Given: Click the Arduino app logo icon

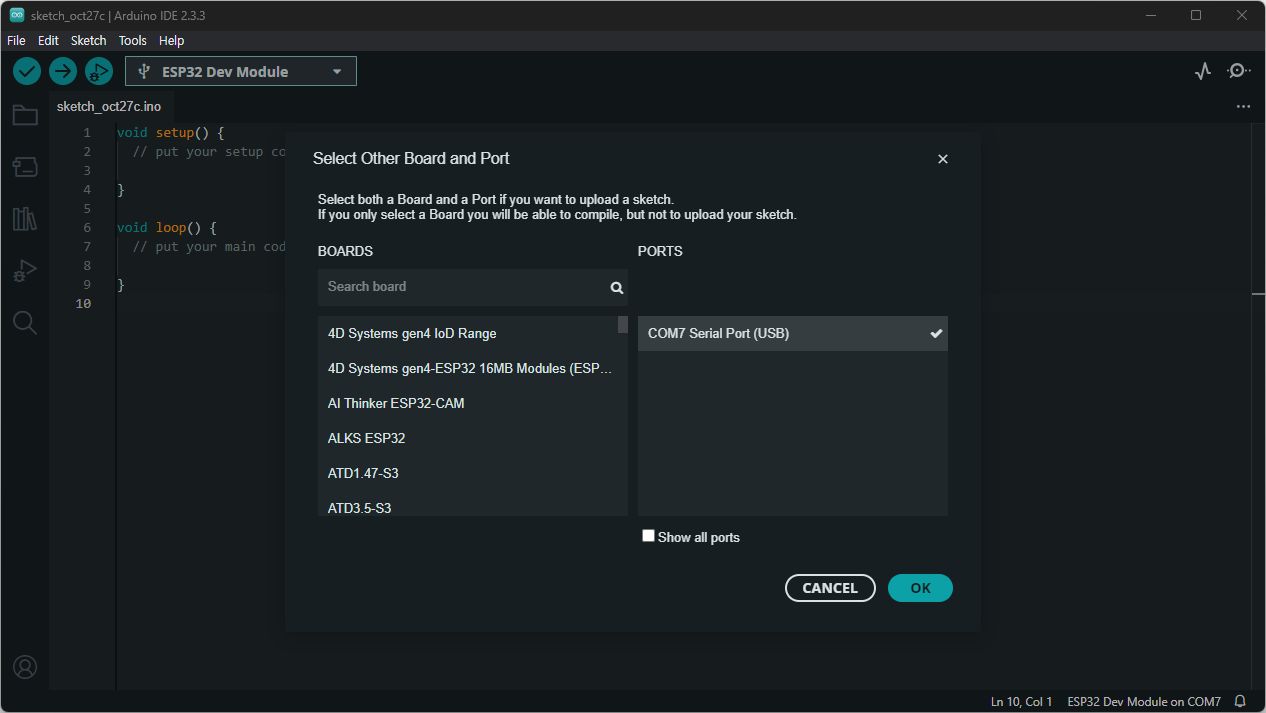Looking at the screenshot, I should coord(17,15).
